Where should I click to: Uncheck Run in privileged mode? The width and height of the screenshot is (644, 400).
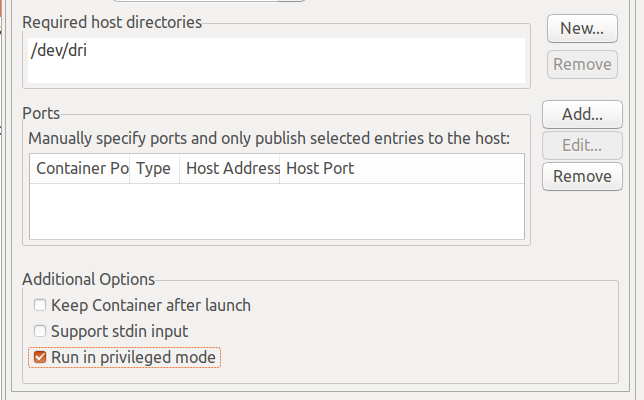40,356
